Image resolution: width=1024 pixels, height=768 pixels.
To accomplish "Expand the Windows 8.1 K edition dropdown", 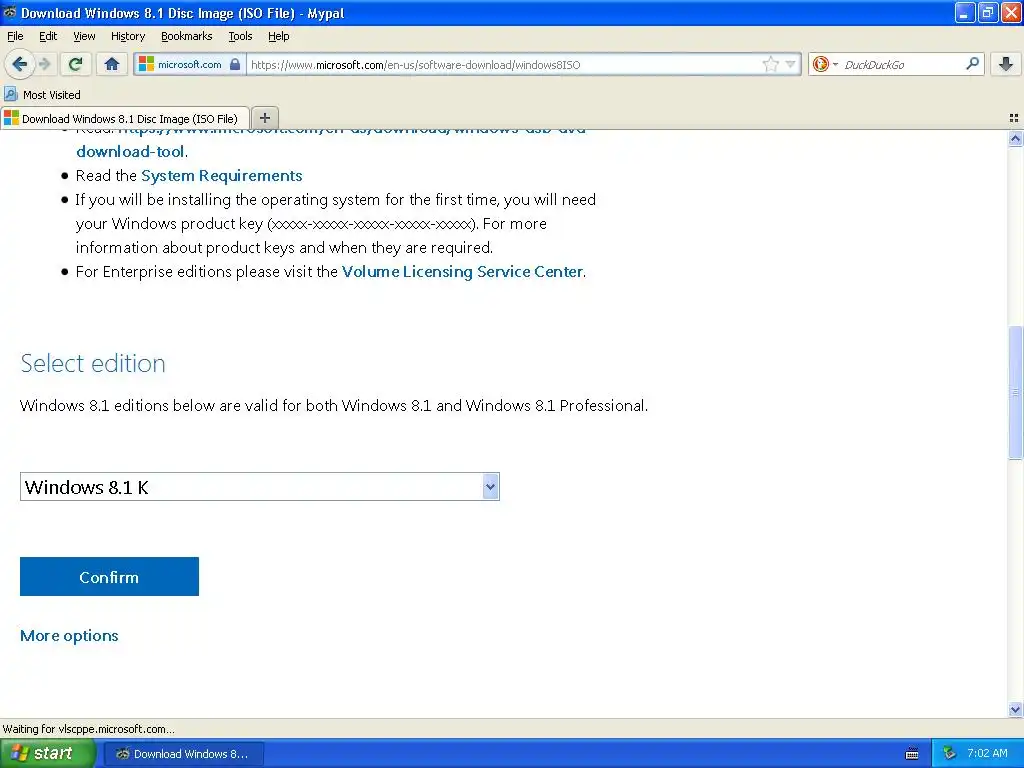I will point(260,487).
